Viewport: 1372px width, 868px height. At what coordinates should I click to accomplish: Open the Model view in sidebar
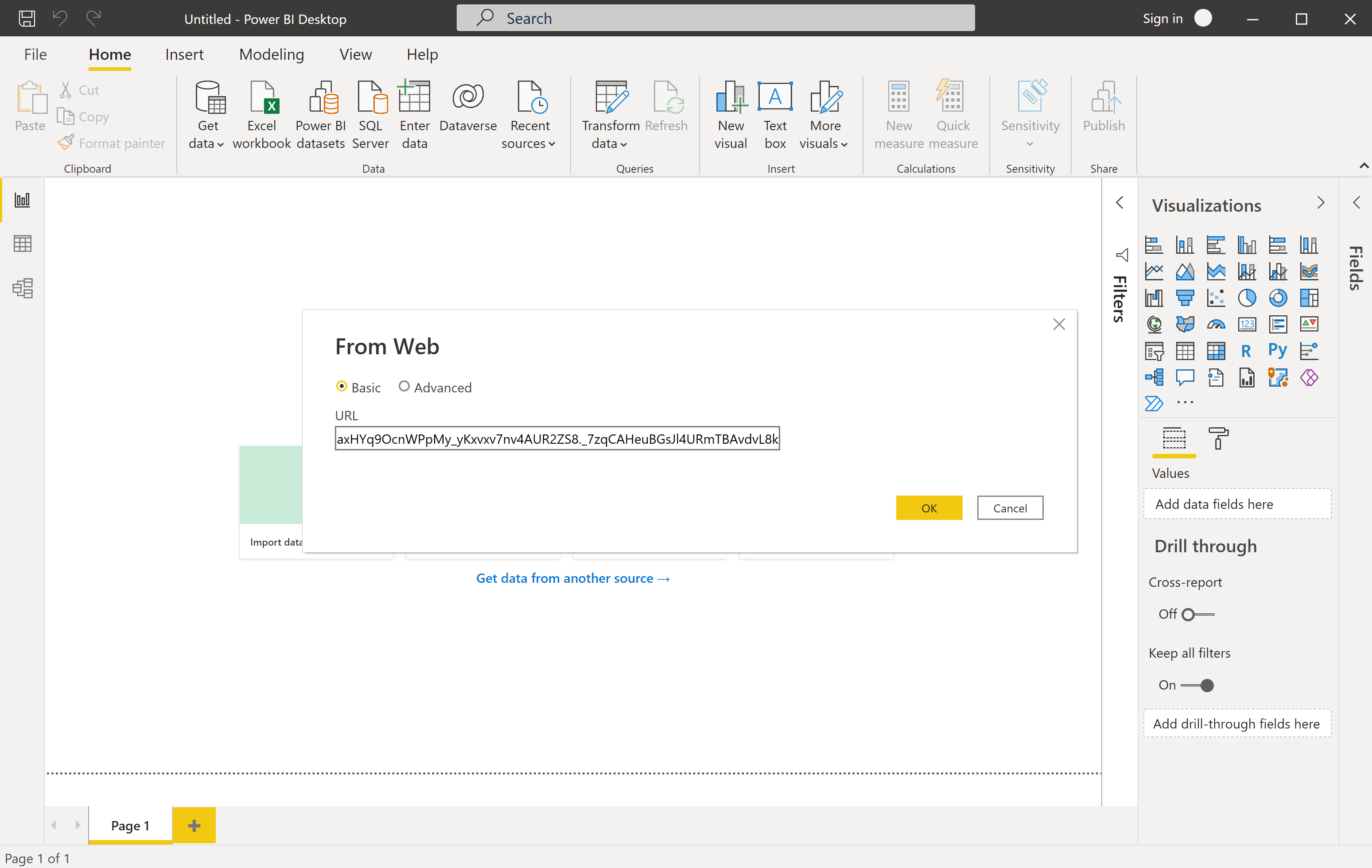point(22,288)
